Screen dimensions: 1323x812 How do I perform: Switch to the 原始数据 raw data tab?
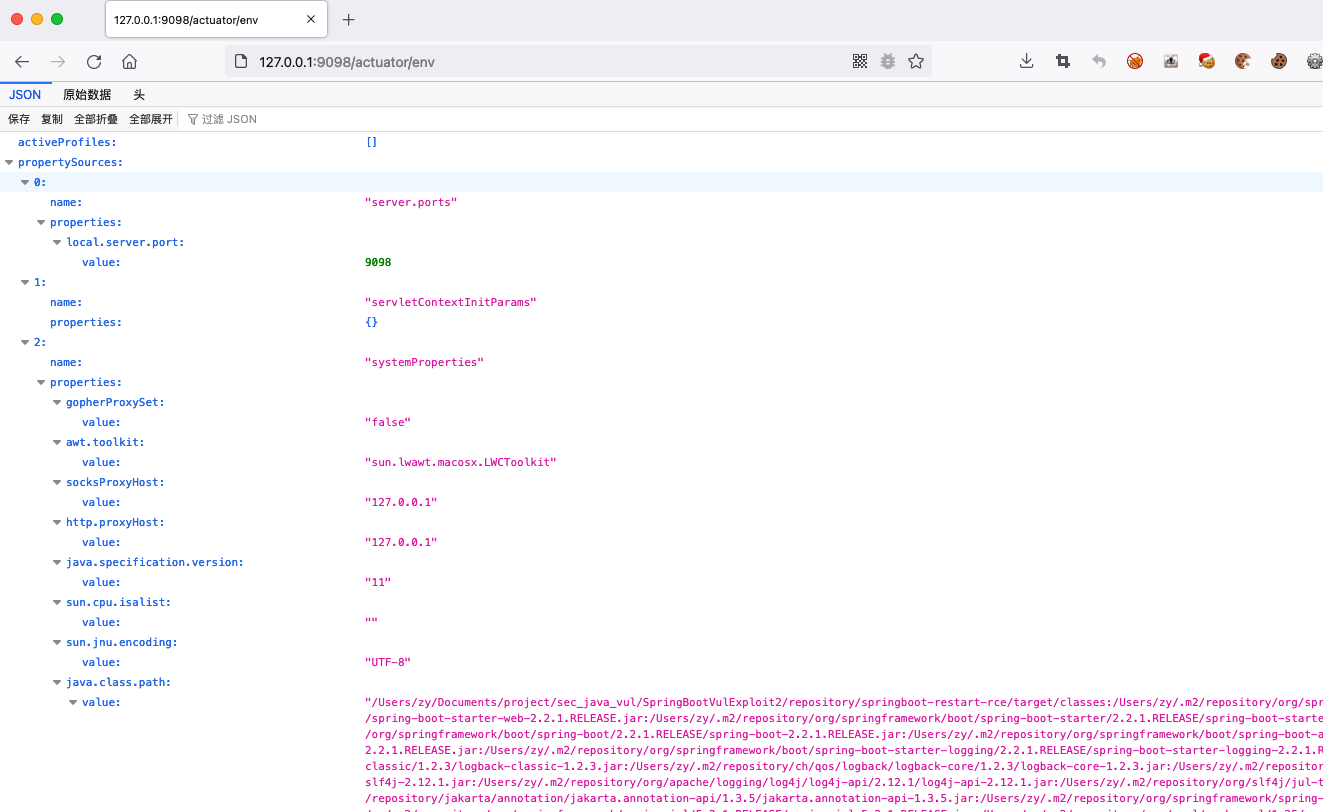[x=87, y=95]
